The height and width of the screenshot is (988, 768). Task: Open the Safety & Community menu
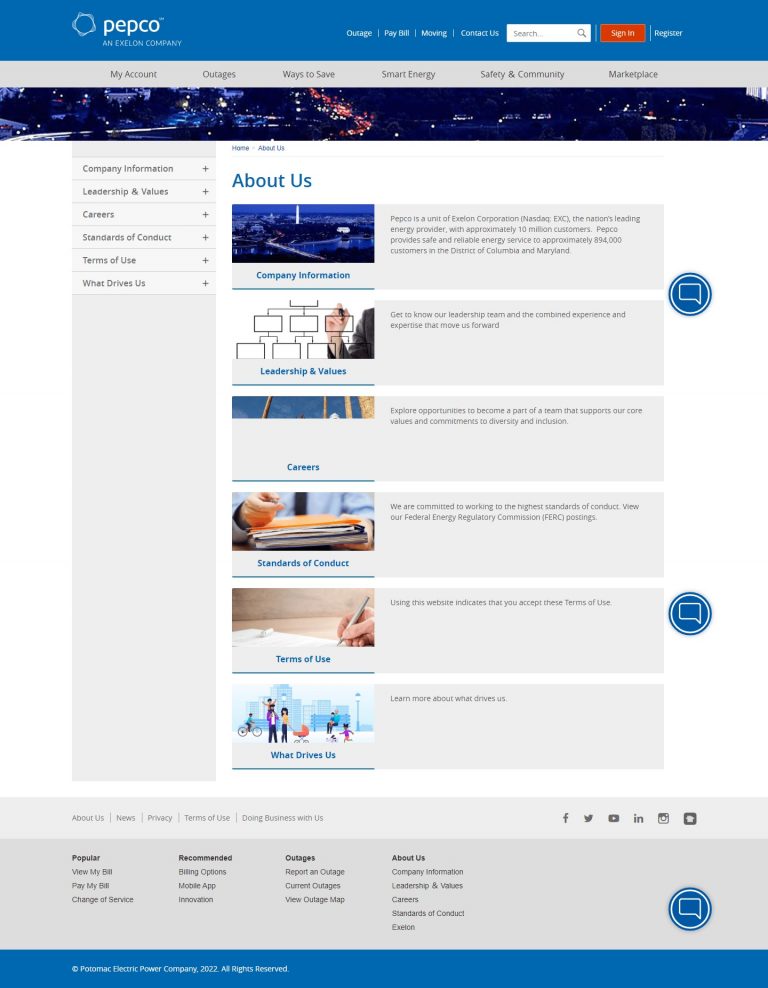[x=522, y=74]
